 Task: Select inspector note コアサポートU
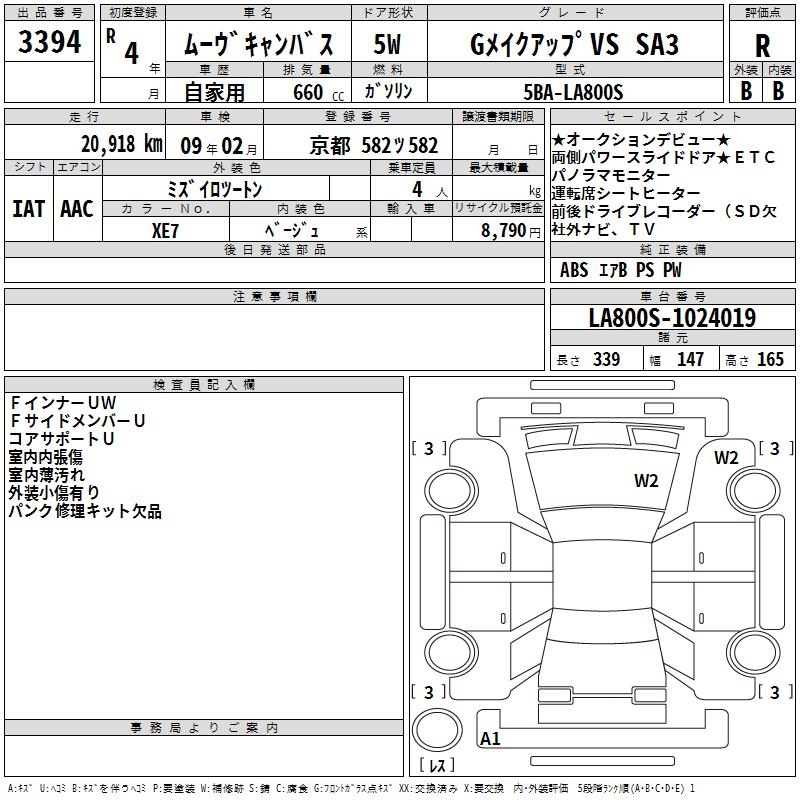pos(61,439)
